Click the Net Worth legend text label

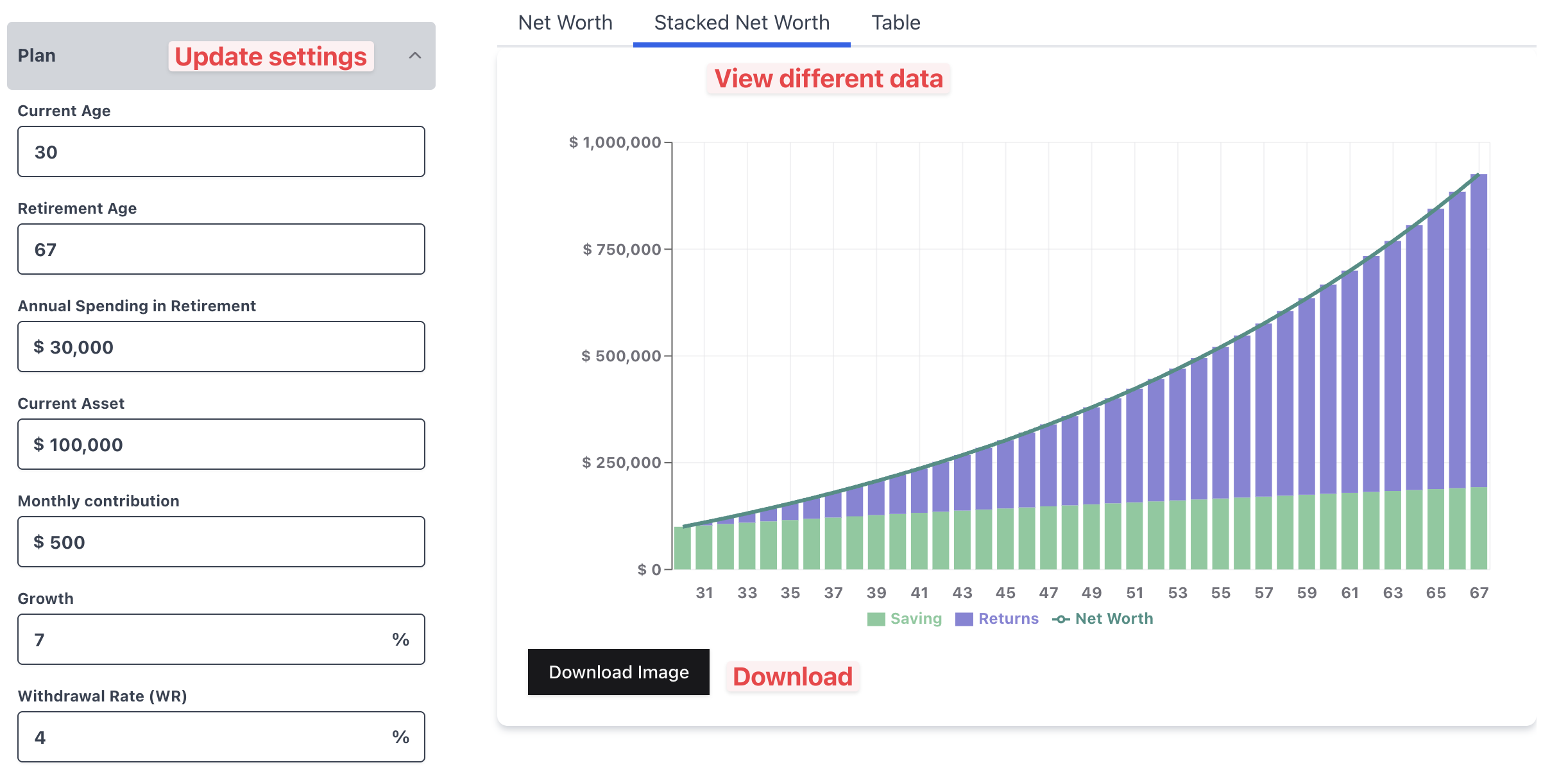(x=1114, y=619)
